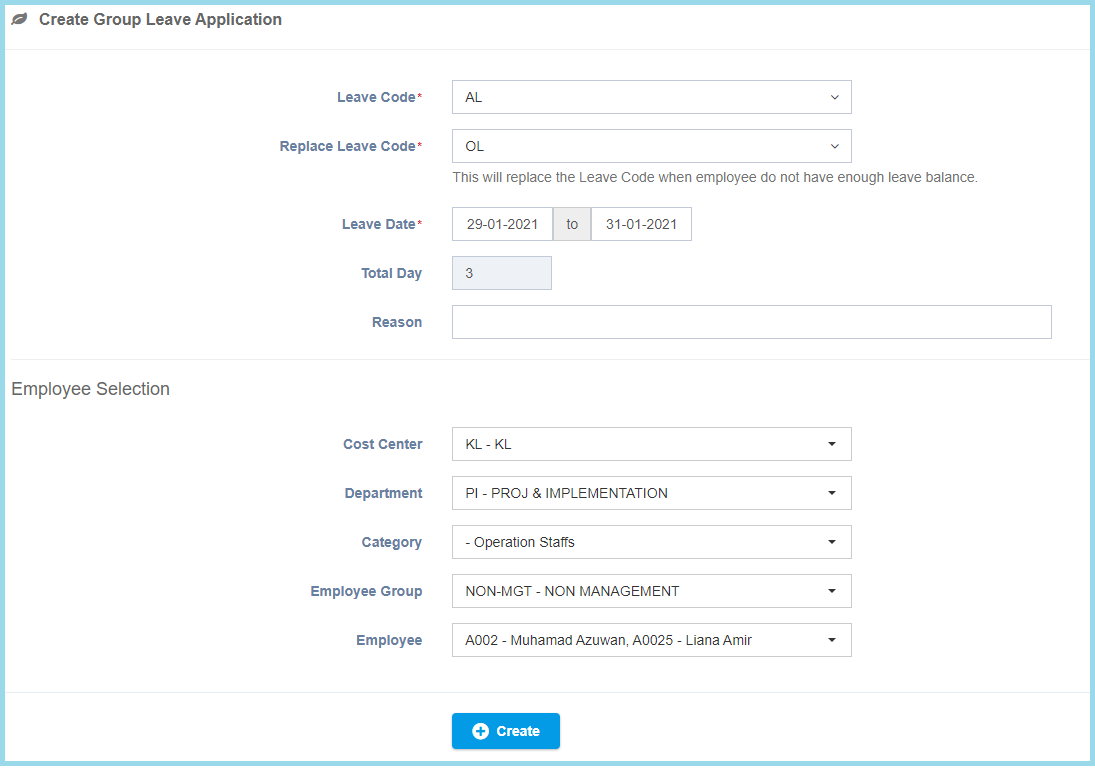Open the Category dropdown showing Operation Staffs
The image size is (1095, 768).
651,542
